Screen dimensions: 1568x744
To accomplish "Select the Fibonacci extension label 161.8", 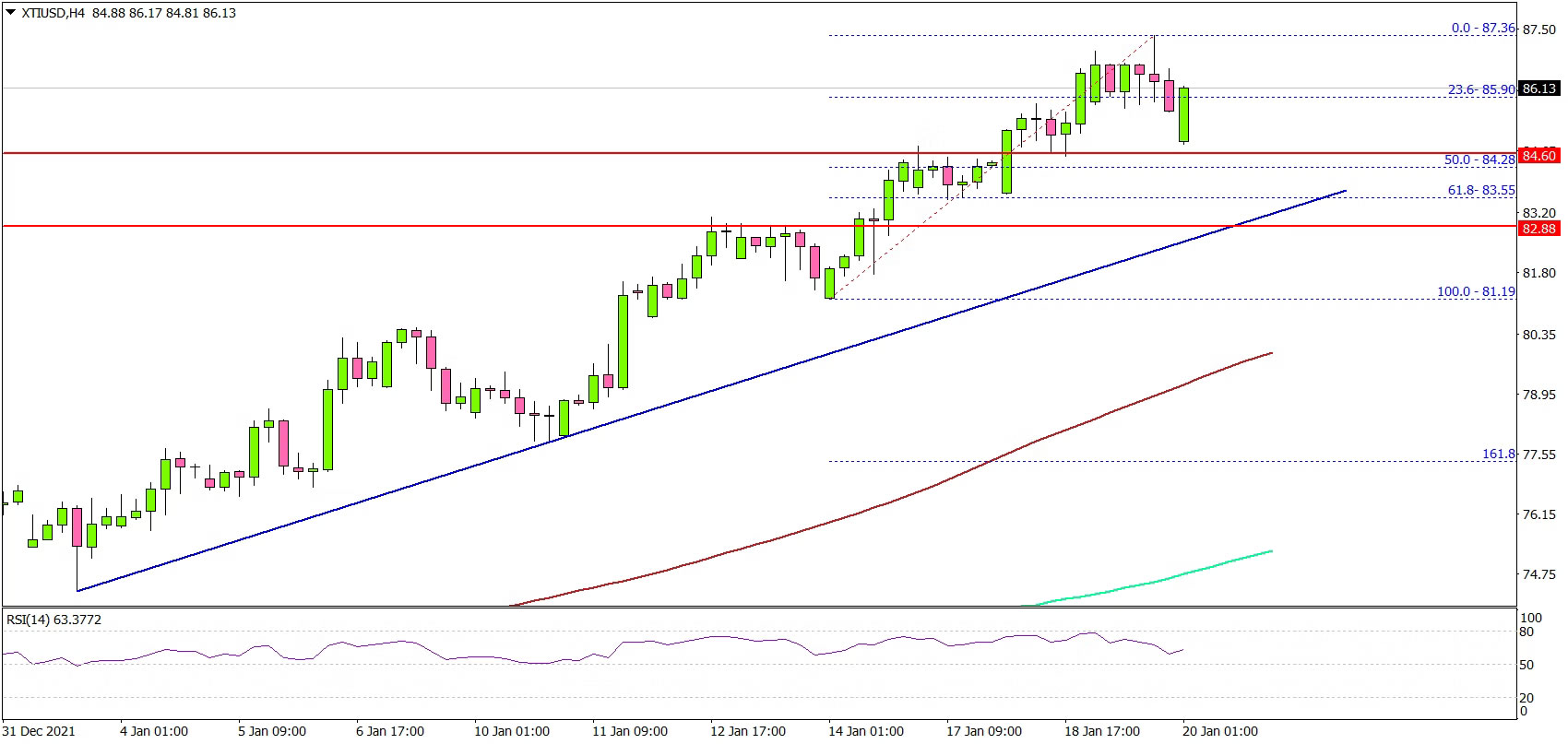I will [1498, 454].
